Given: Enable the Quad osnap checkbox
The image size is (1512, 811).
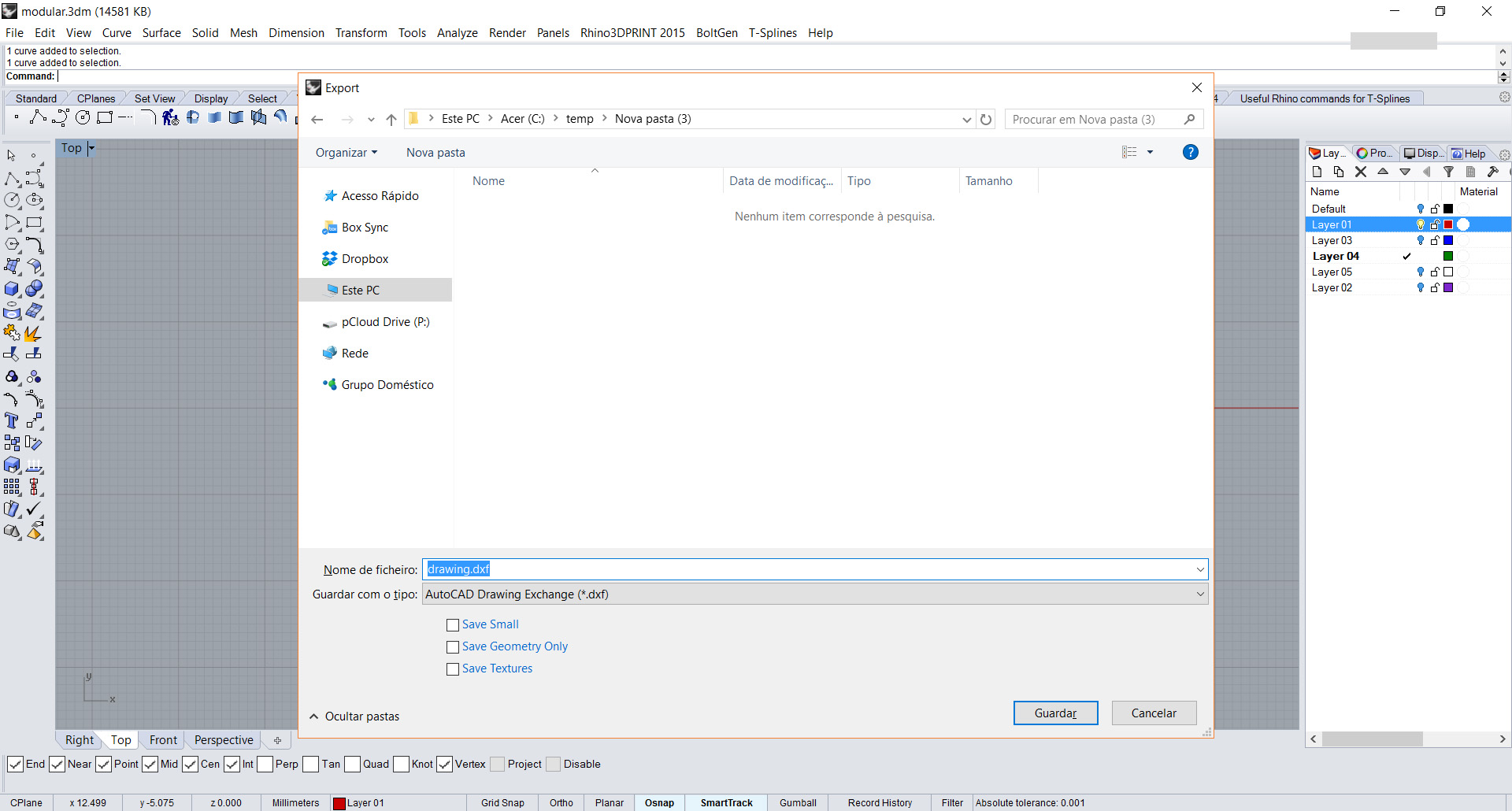Looking at the screenshot, I should [352, 765].
